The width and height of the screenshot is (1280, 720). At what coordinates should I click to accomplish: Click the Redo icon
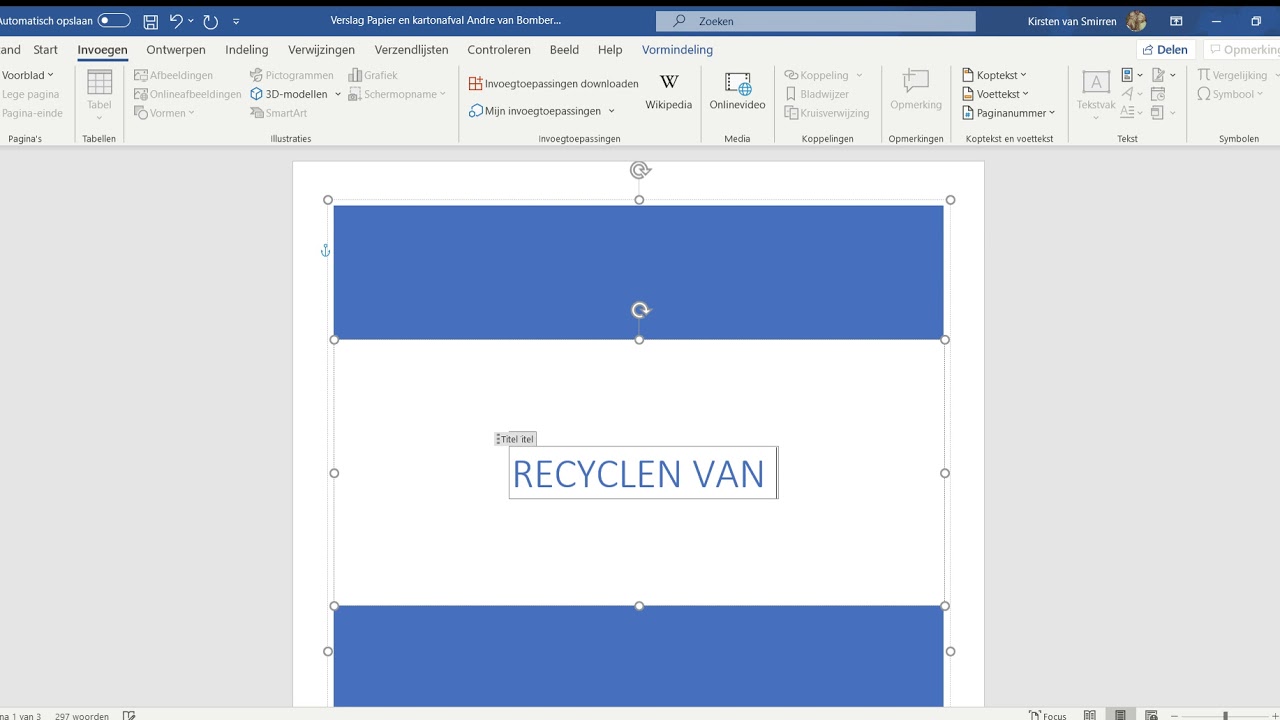(x=210, y=21)
